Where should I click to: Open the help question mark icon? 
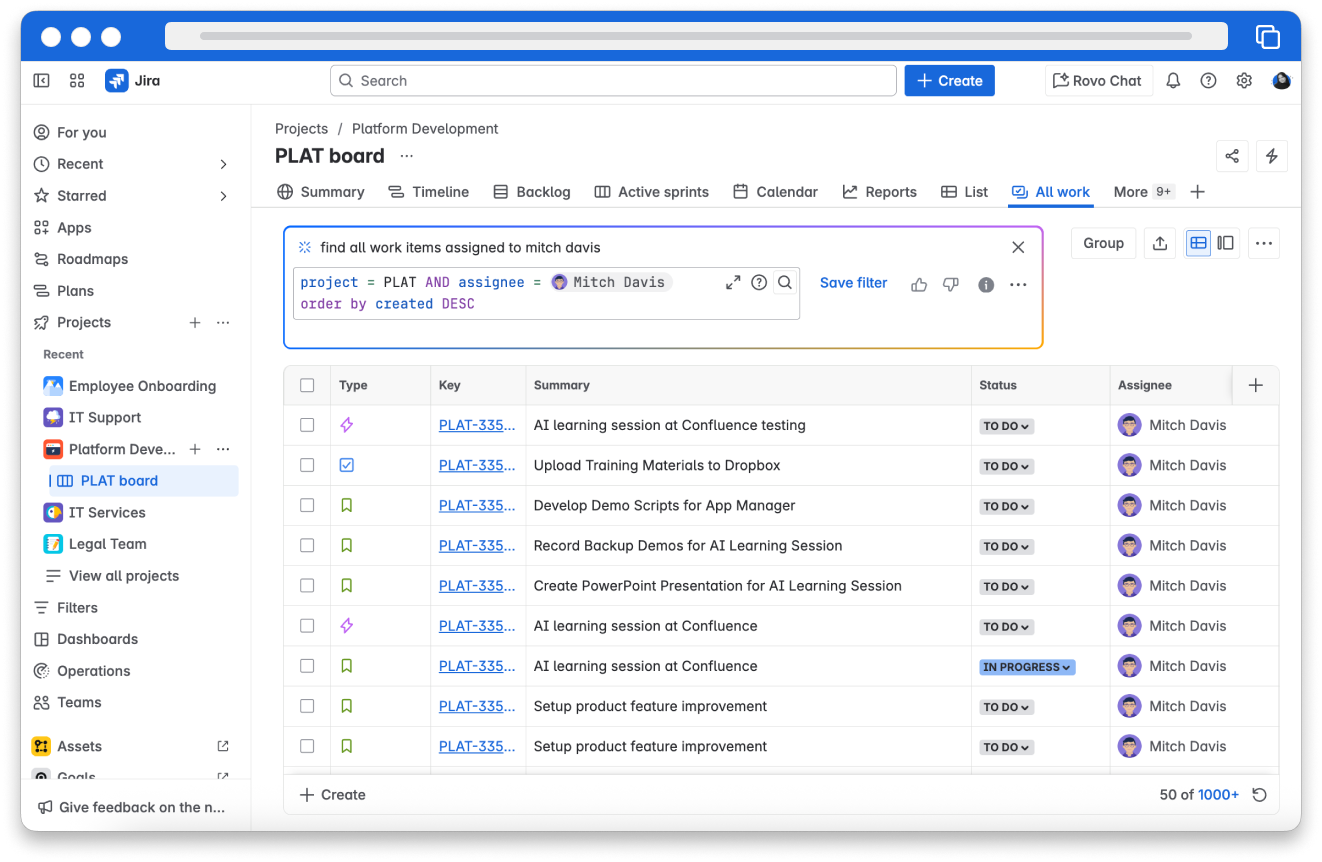[1208, 81]
